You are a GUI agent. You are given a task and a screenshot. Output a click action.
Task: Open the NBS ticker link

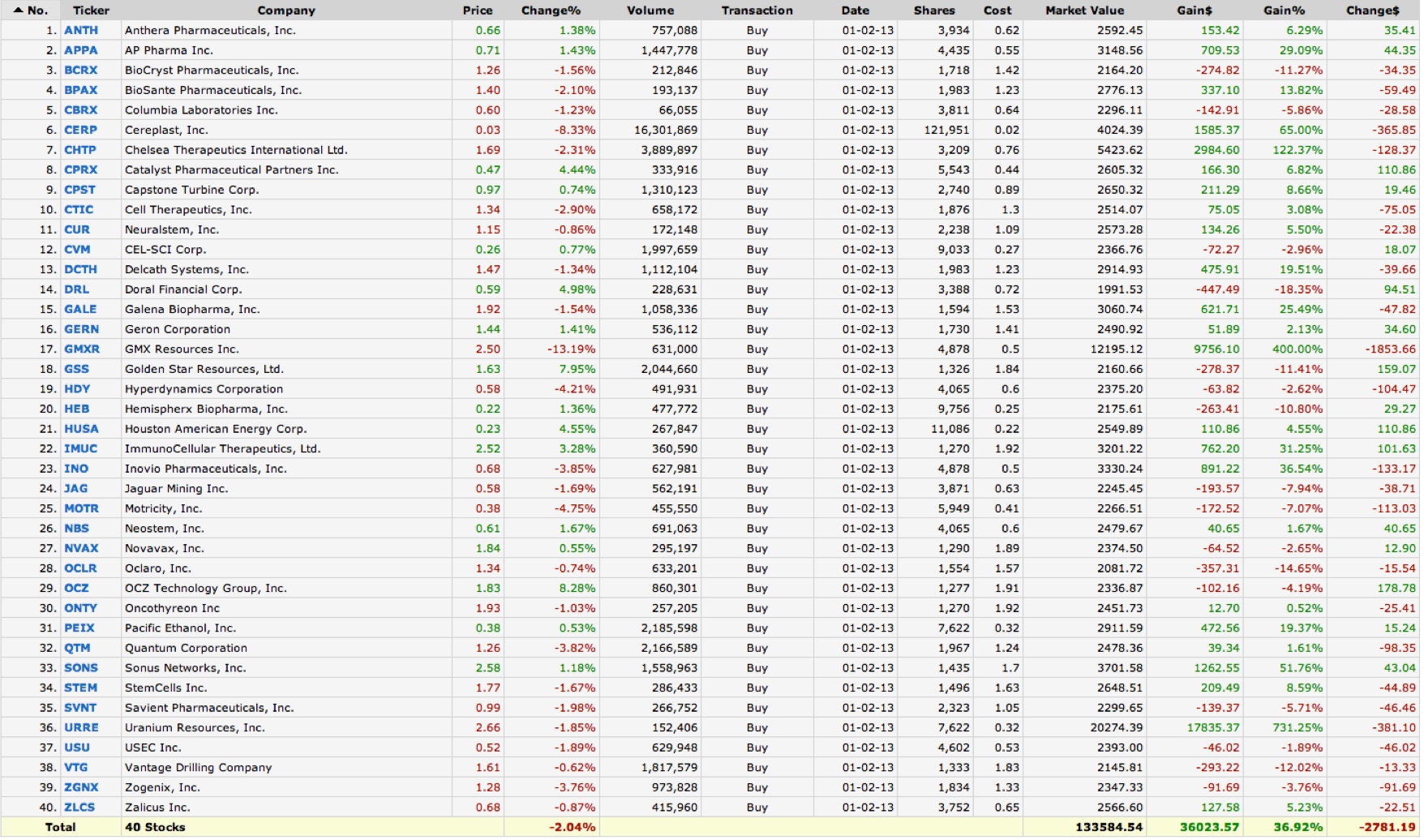(x=77, y=529)
